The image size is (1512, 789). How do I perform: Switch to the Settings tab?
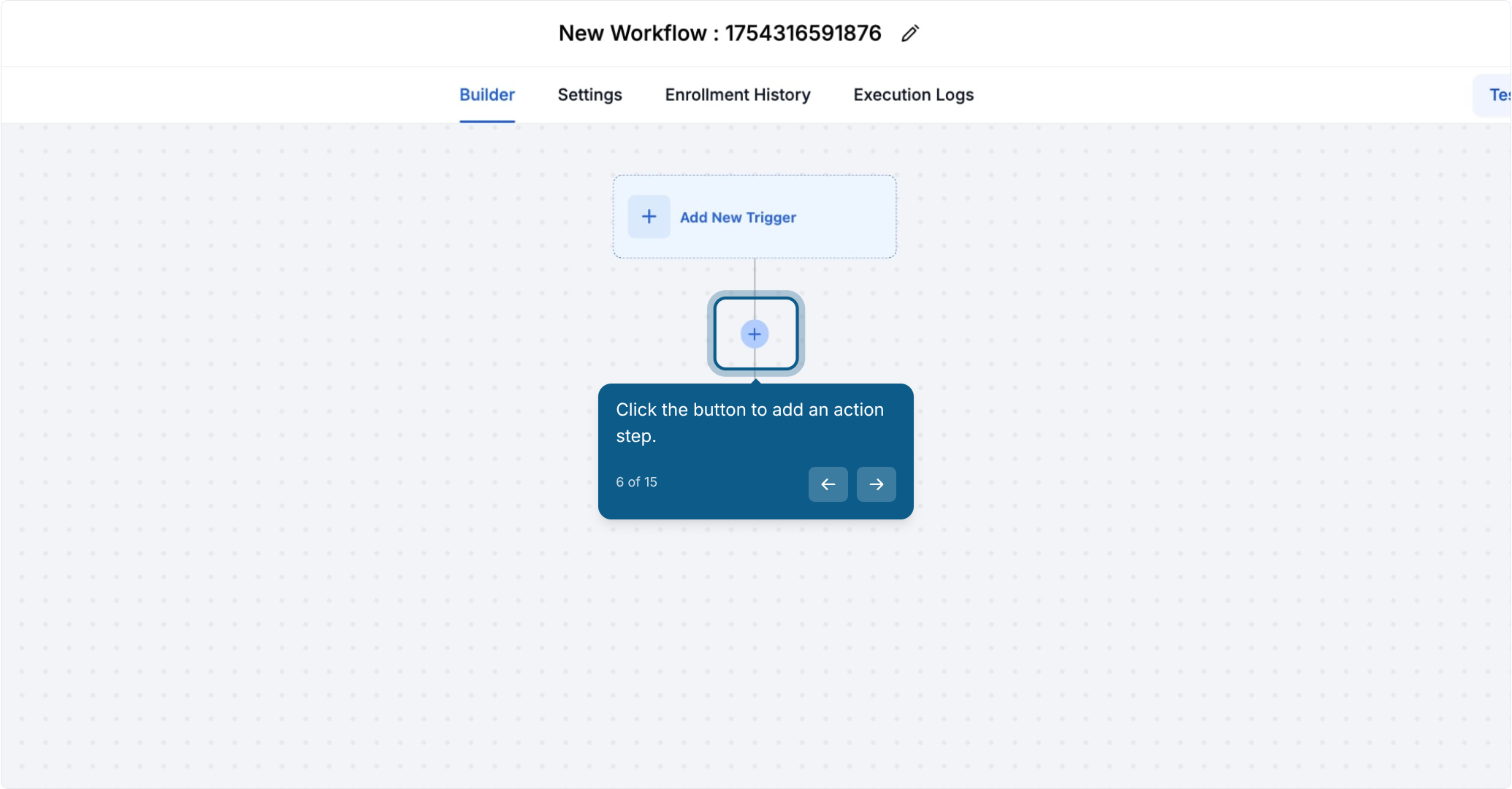[589, 95]
